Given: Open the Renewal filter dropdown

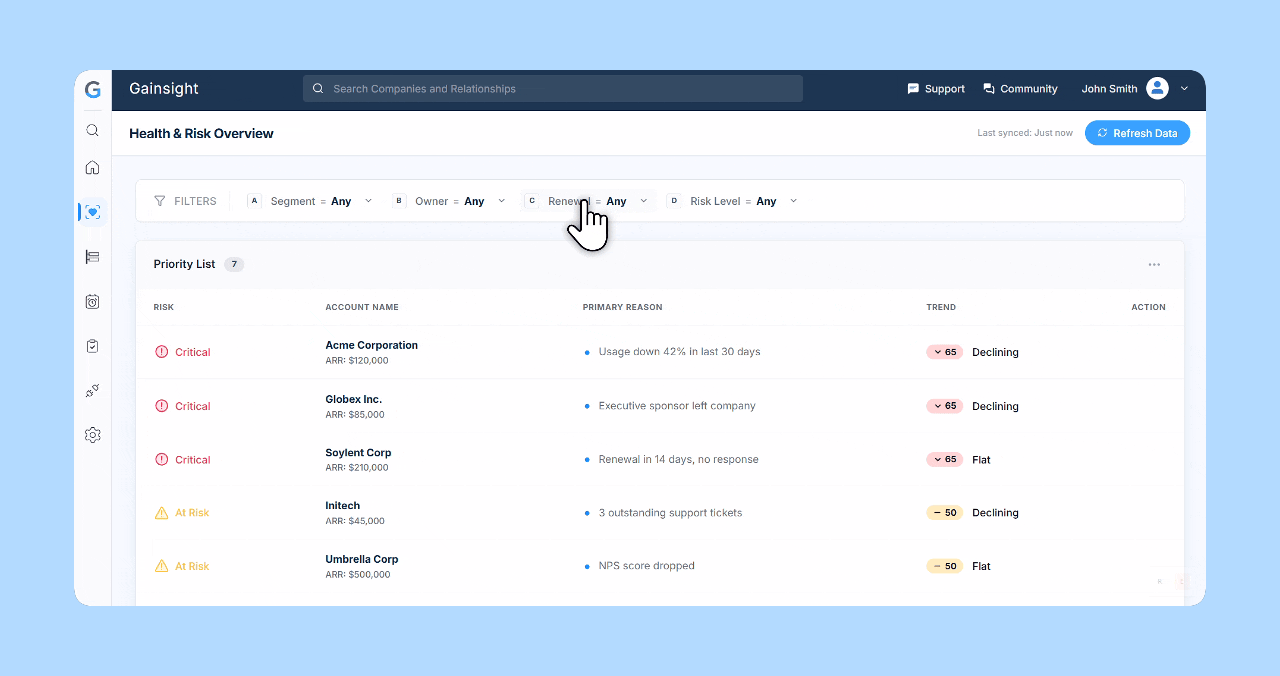Looking at the screenshot, I should point(644,201).
